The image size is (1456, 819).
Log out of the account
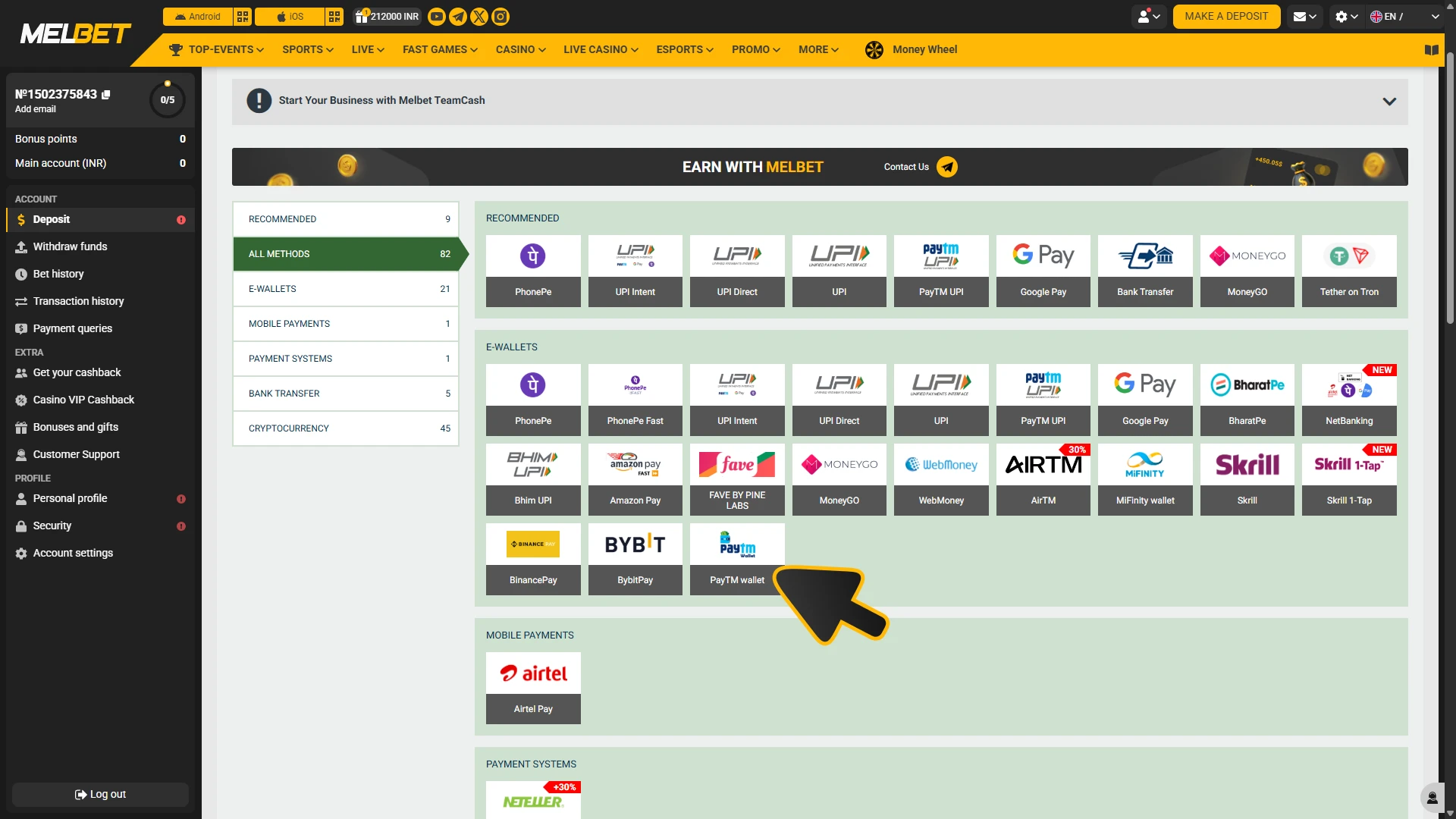coord(100,795)
